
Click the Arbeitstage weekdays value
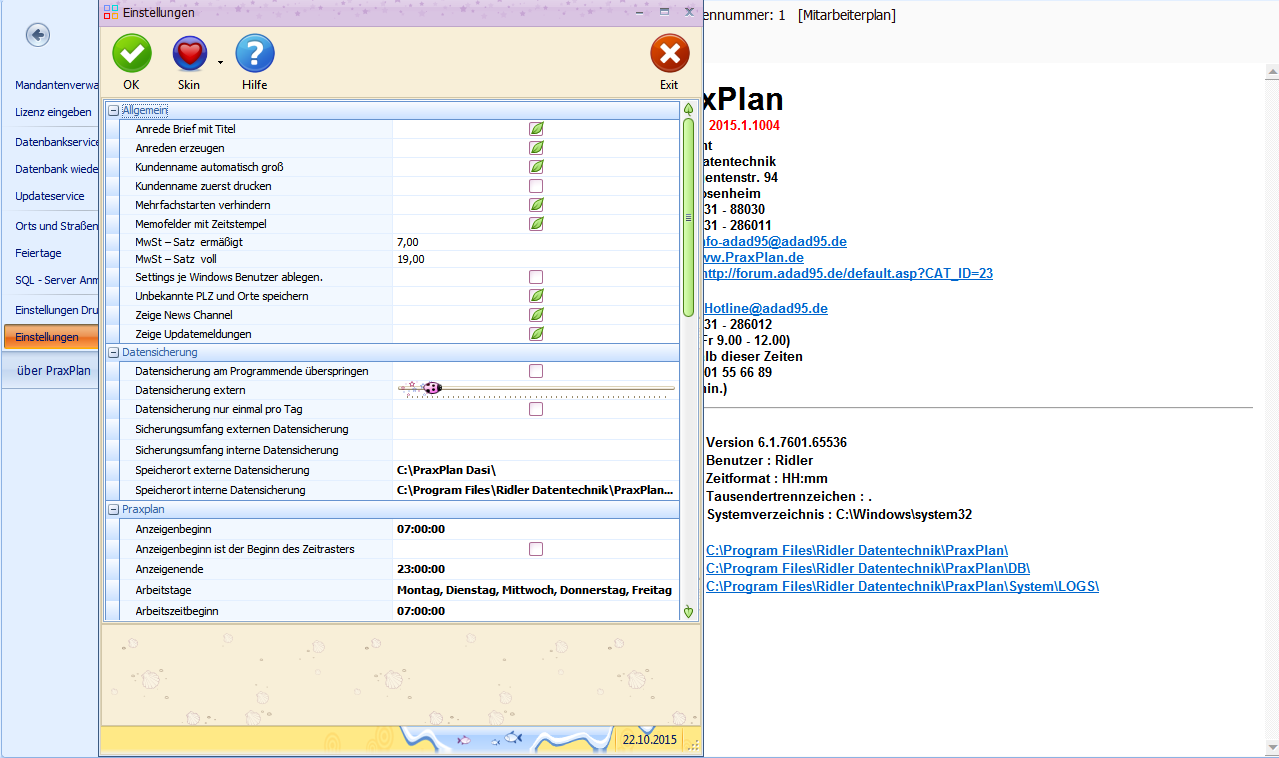(x=534, y=590)
